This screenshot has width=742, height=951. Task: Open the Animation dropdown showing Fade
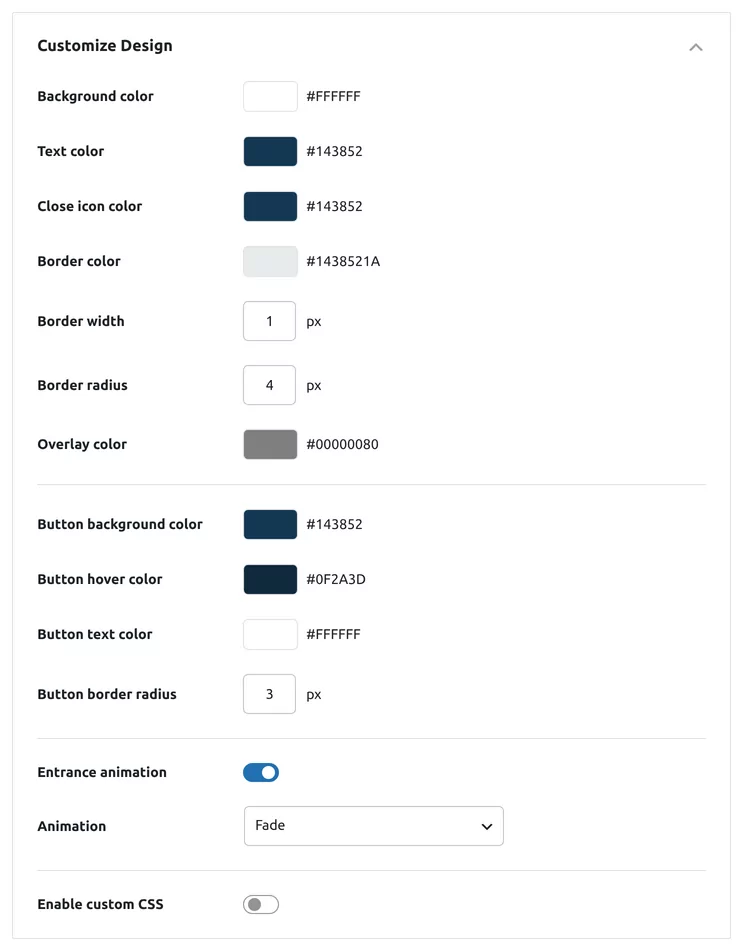point(374,826)
